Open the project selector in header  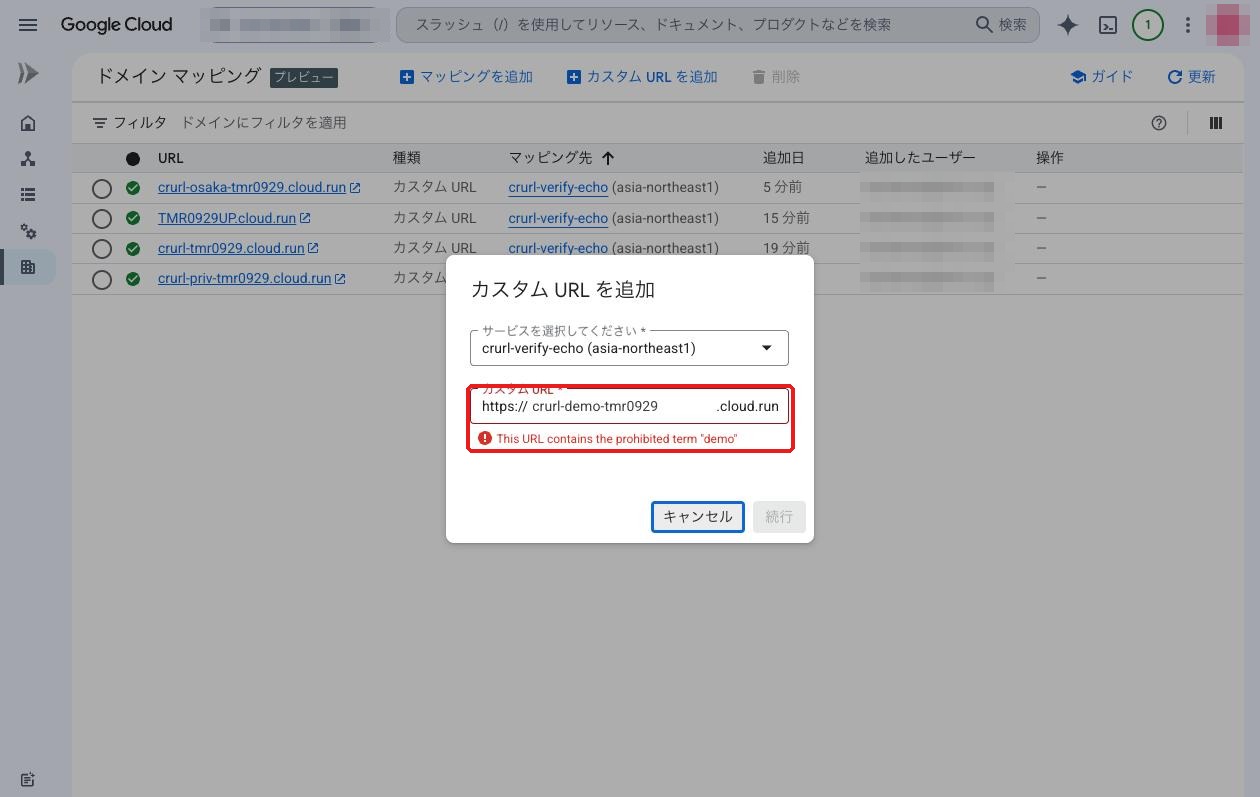pos(295,25)
